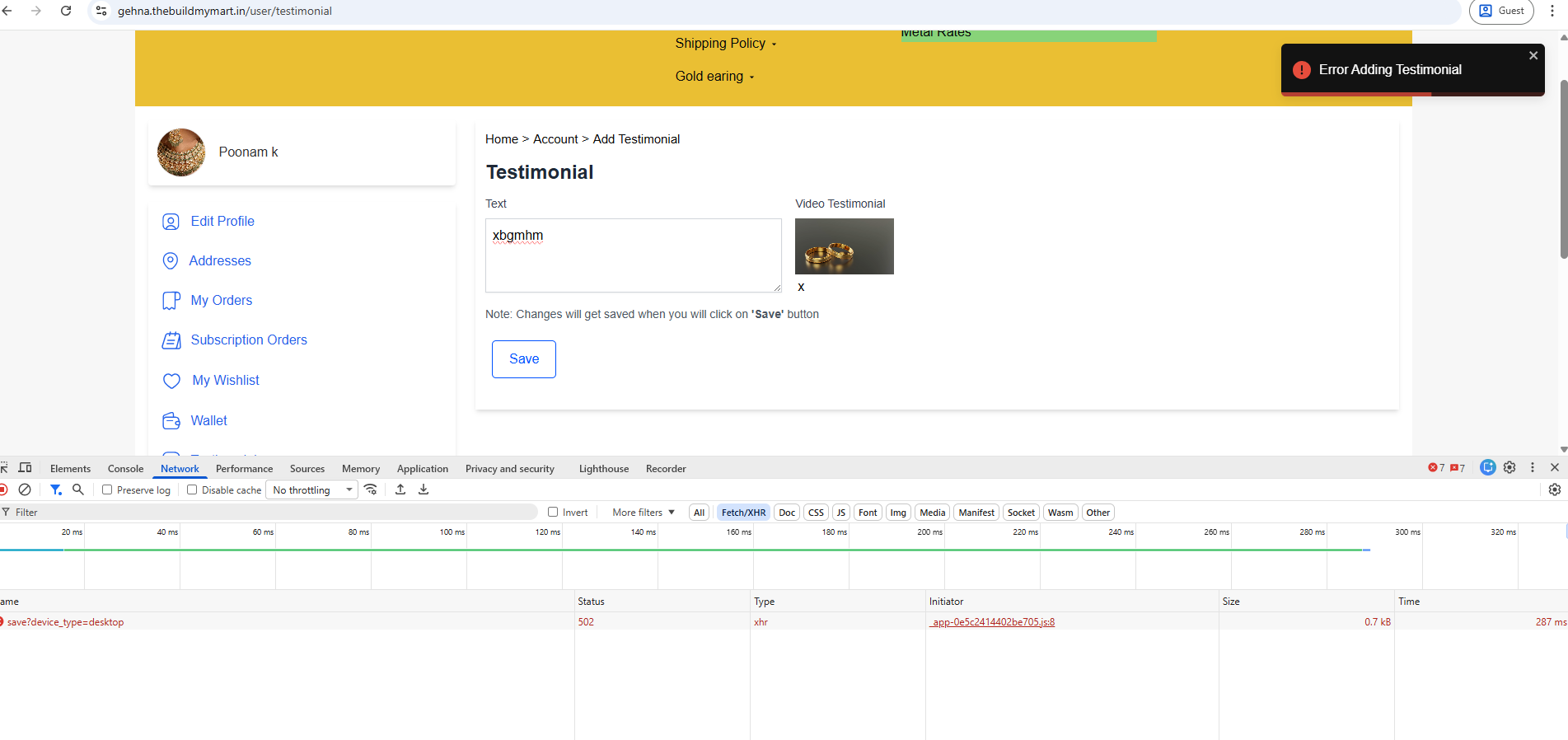Click the browser forward arrow
The image size is (1568, 740).
[36, 11]
